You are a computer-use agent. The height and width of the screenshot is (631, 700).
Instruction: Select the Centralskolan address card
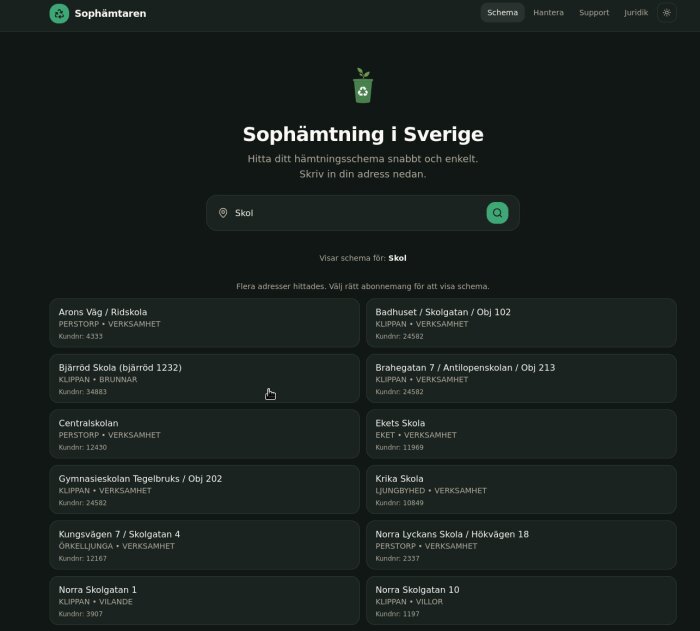click(x=204, y=434)
